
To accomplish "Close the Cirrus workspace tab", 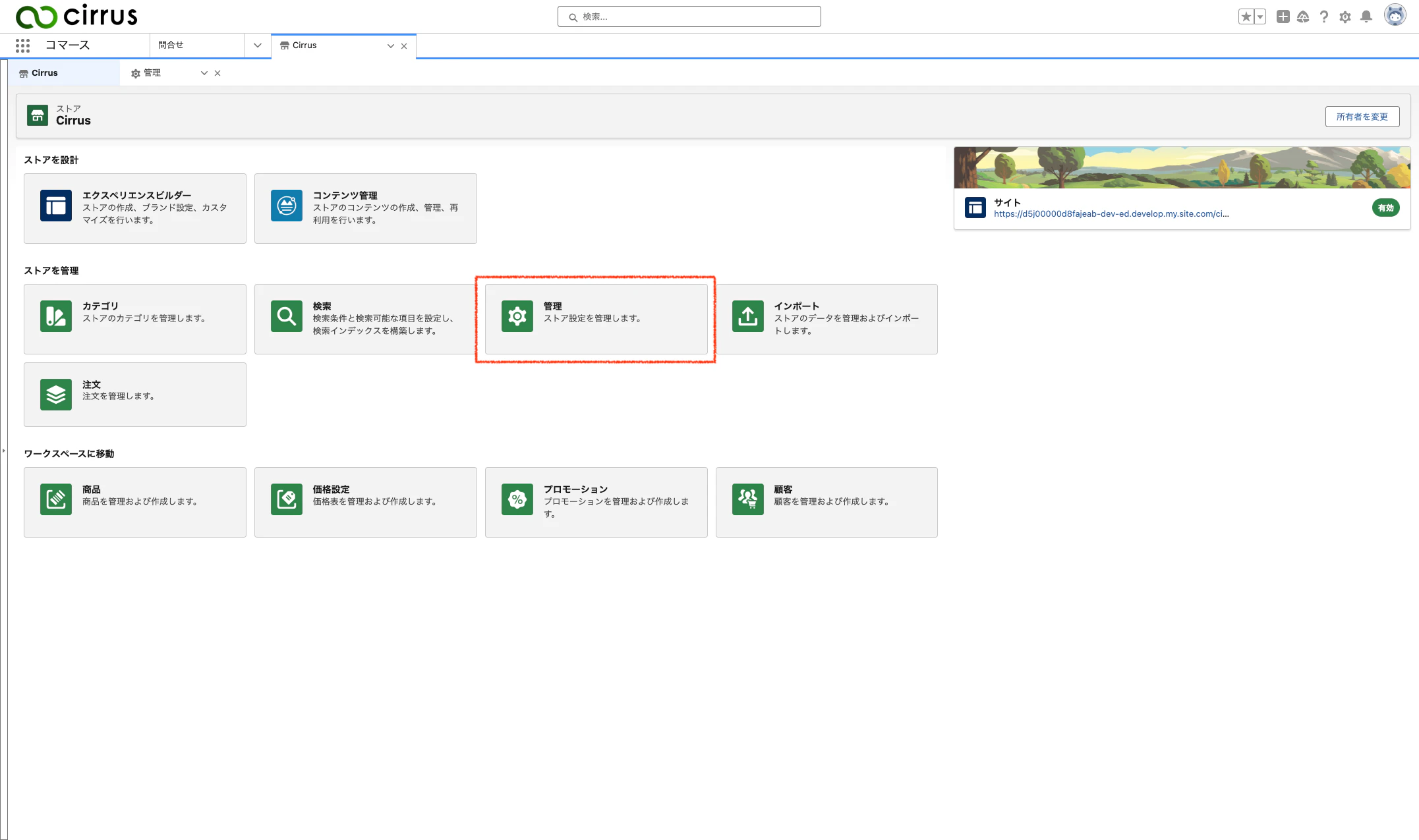I will (404, 46).
